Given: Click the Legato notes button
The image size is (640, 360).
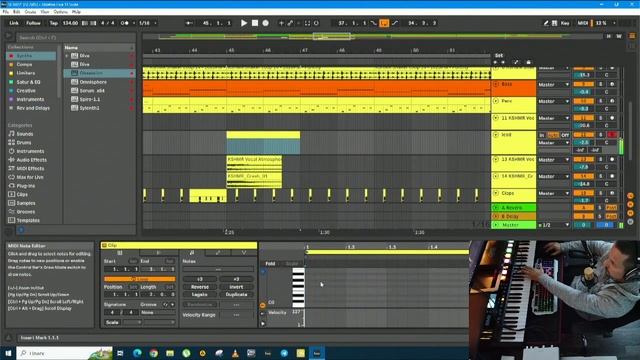Looking at the screenshot, I should (200, 294).
